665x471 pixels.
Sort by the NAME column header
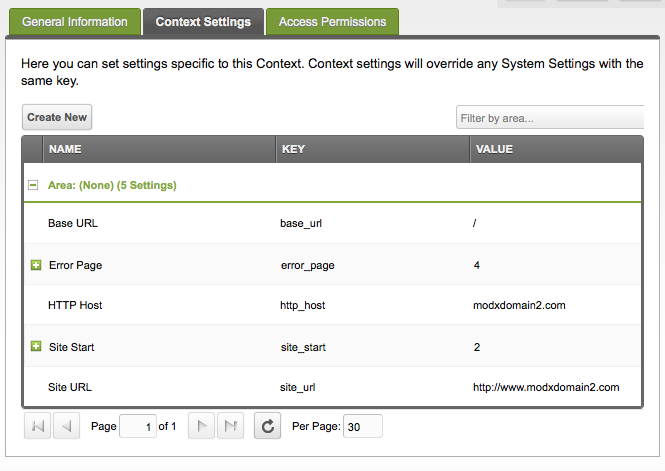click(x=159, y=149)
